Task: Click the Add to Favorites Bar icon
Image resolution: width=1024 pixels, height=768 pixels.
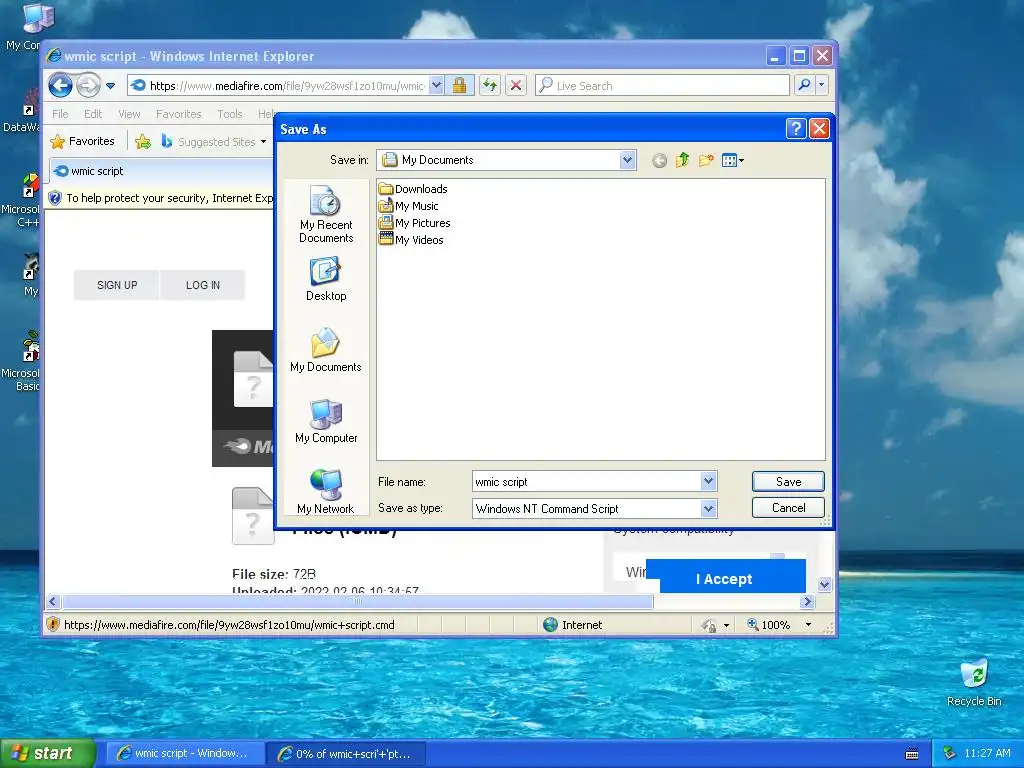Action: (x=143, y=141)
